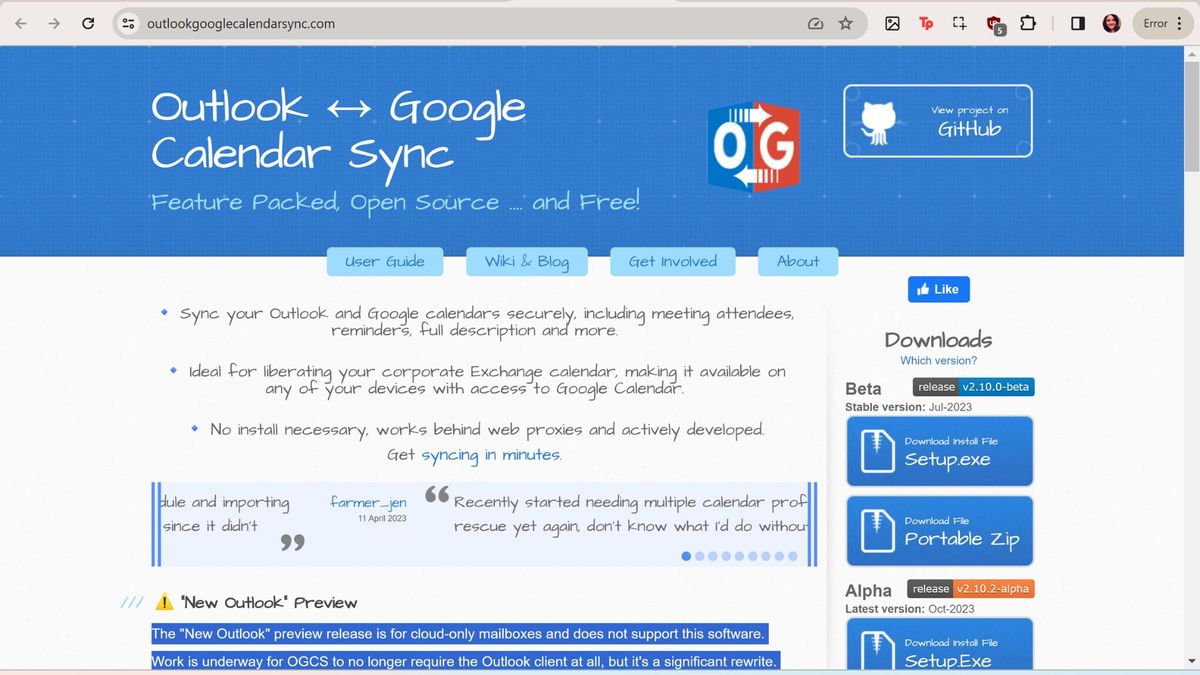The width and height of the screenshot is (1200, 675).
Task: Follow the 'syncing in minutes' link
Action: tap(491, 455)
